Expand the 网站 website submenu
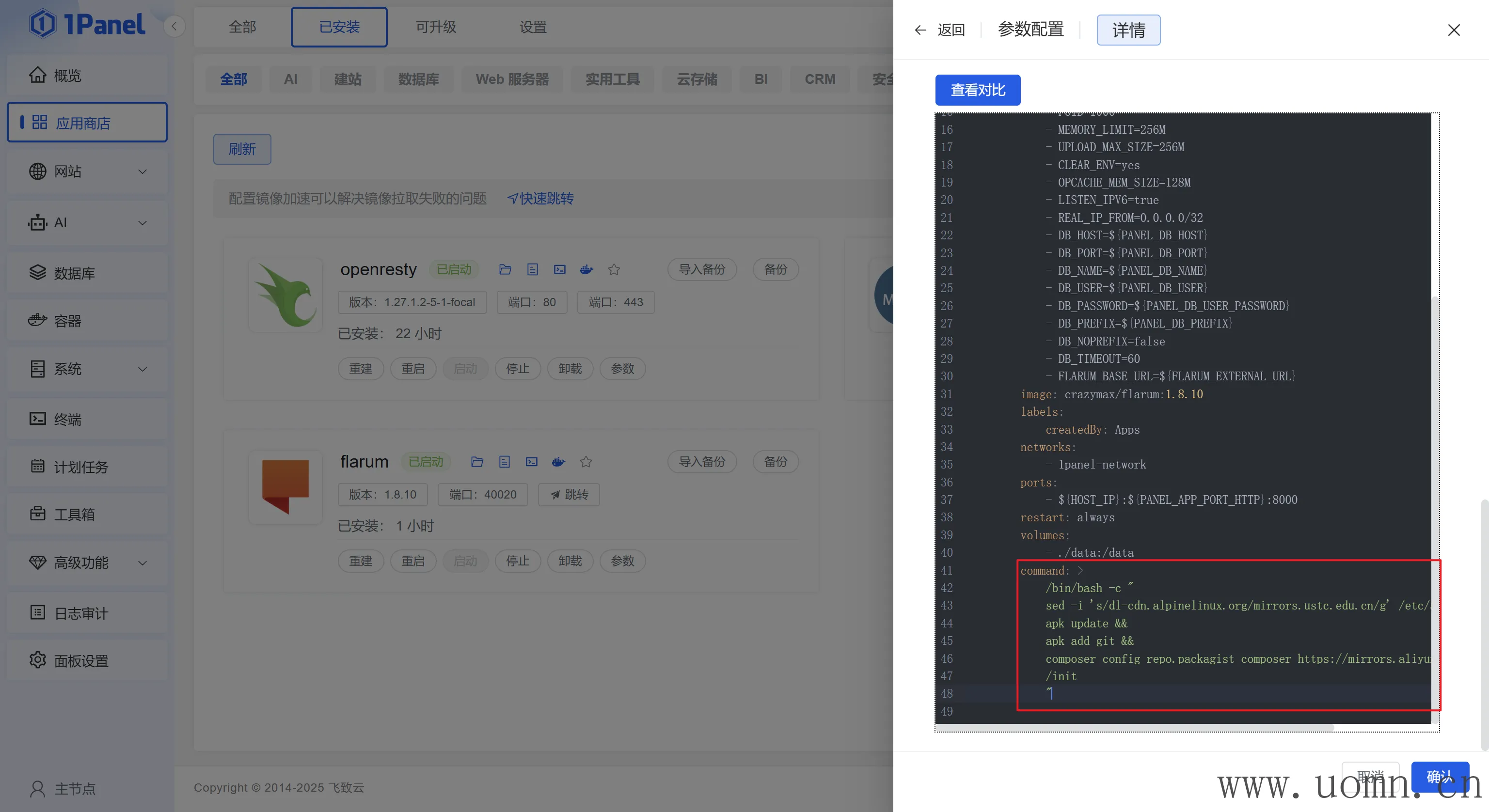The height and width of the screenshot is (812, 1489). [x=87, y=172]
